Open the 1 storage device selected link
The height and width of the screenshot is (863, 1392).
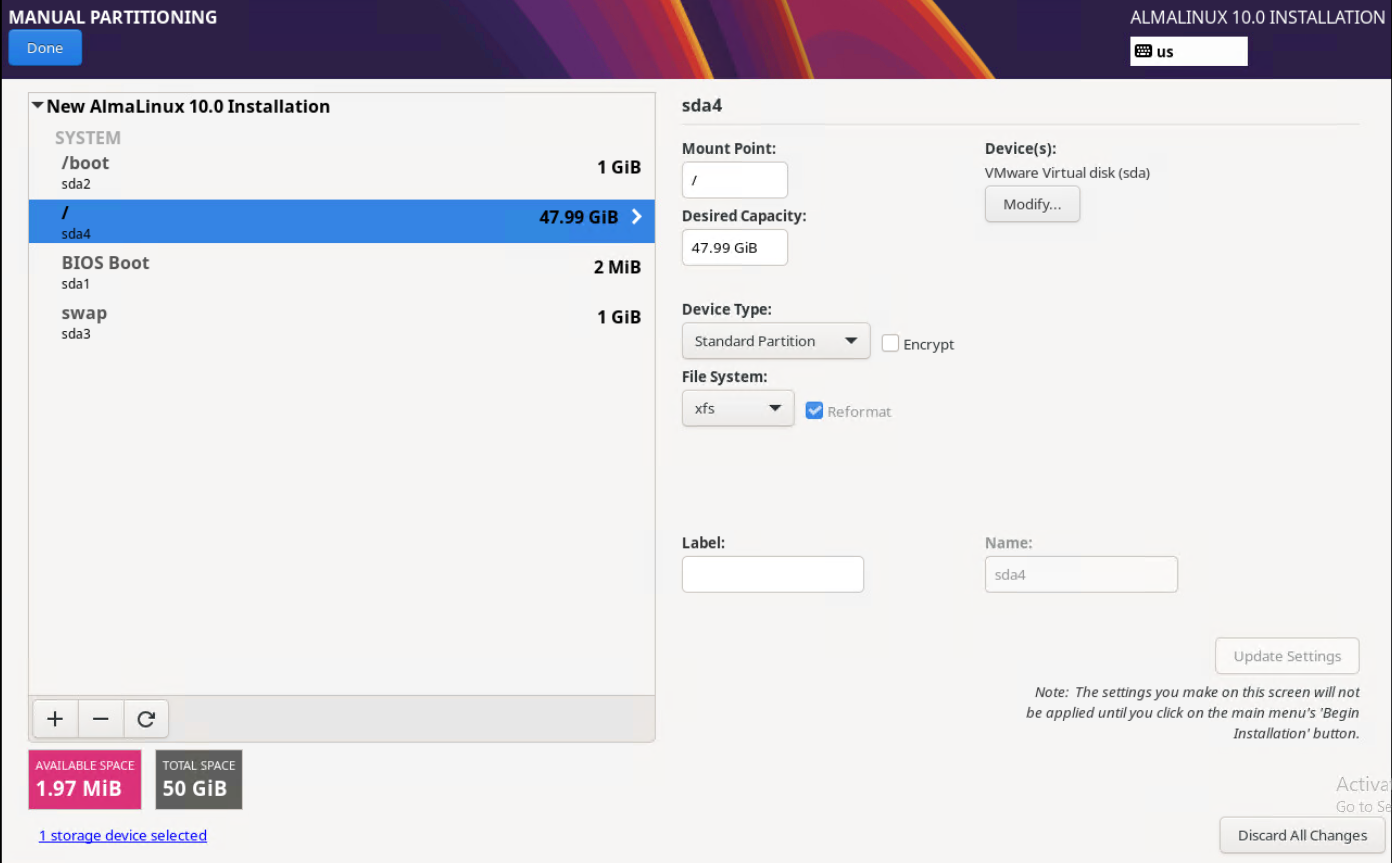click(123, 835)
